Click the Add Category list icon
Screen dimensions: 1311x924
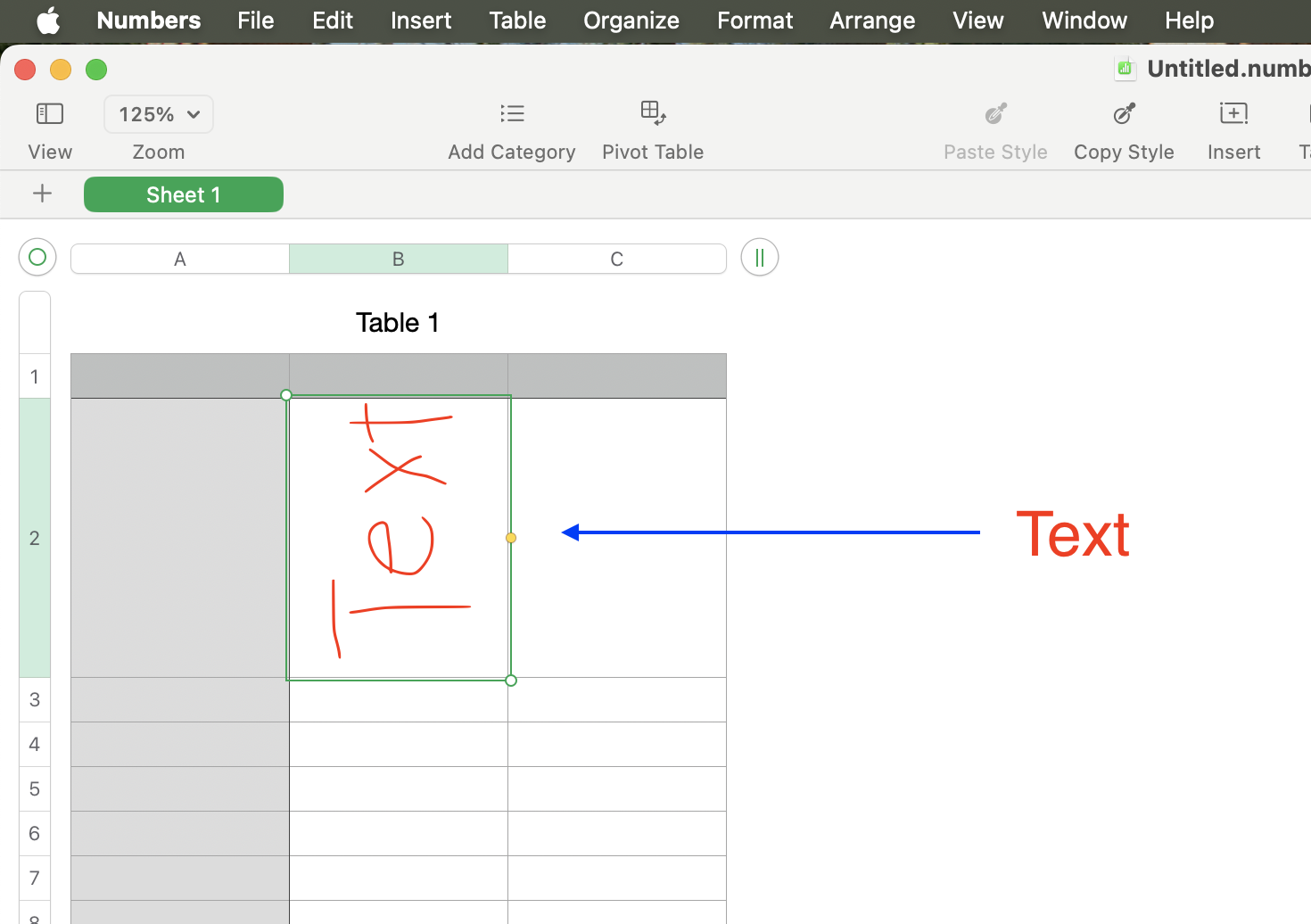point(512,113)
